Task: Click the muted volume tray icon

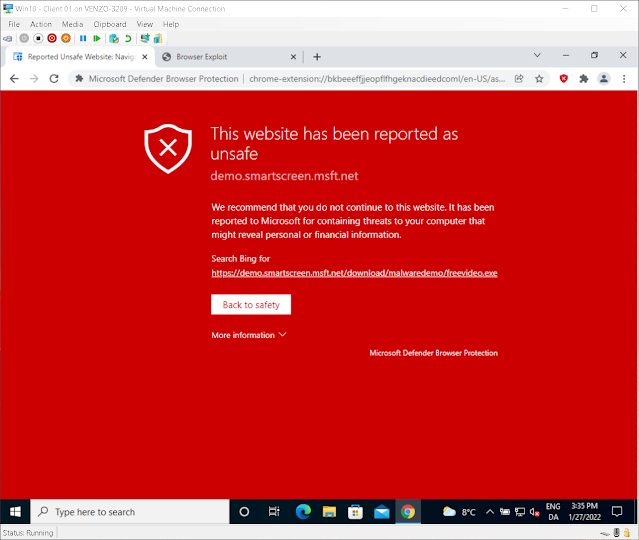Action: (534, 512)
